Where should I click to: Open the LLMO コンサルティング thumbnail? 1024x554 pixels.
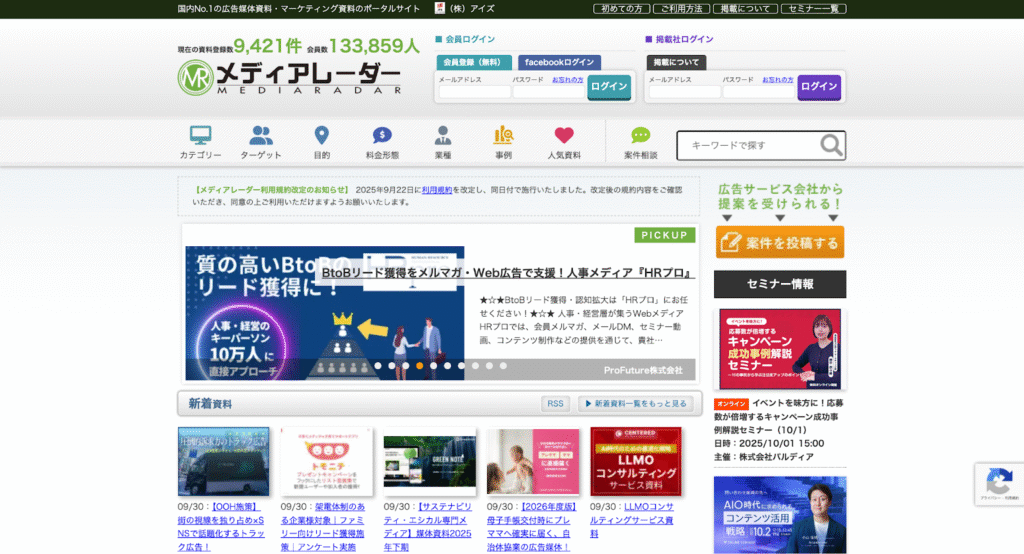[636, 461]
